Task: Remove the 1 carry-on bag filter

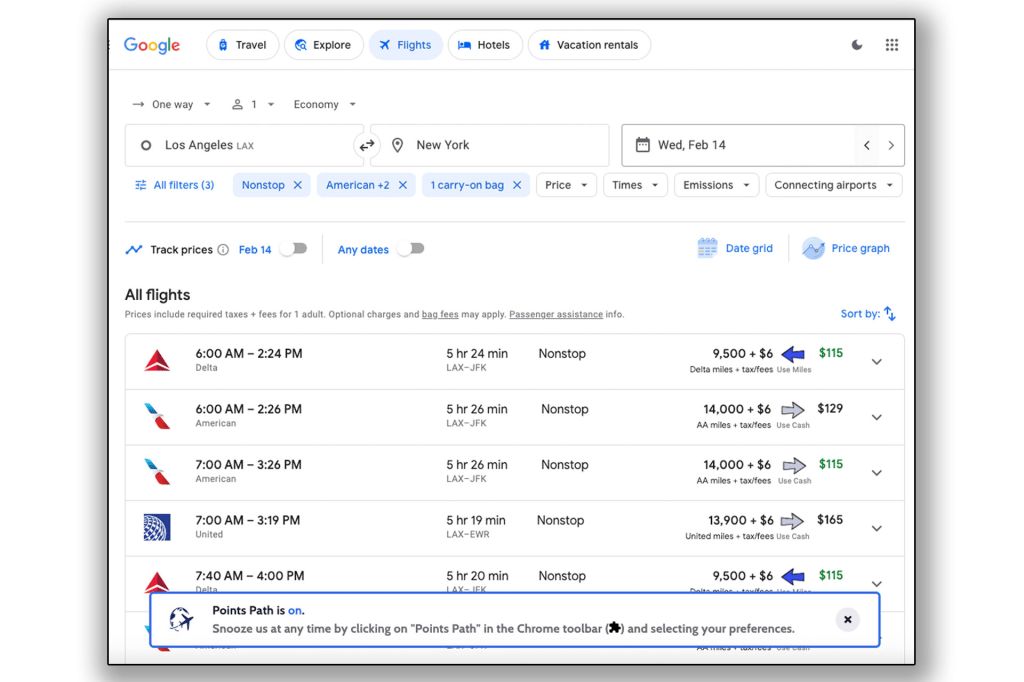Action: (x=517, y=185)
